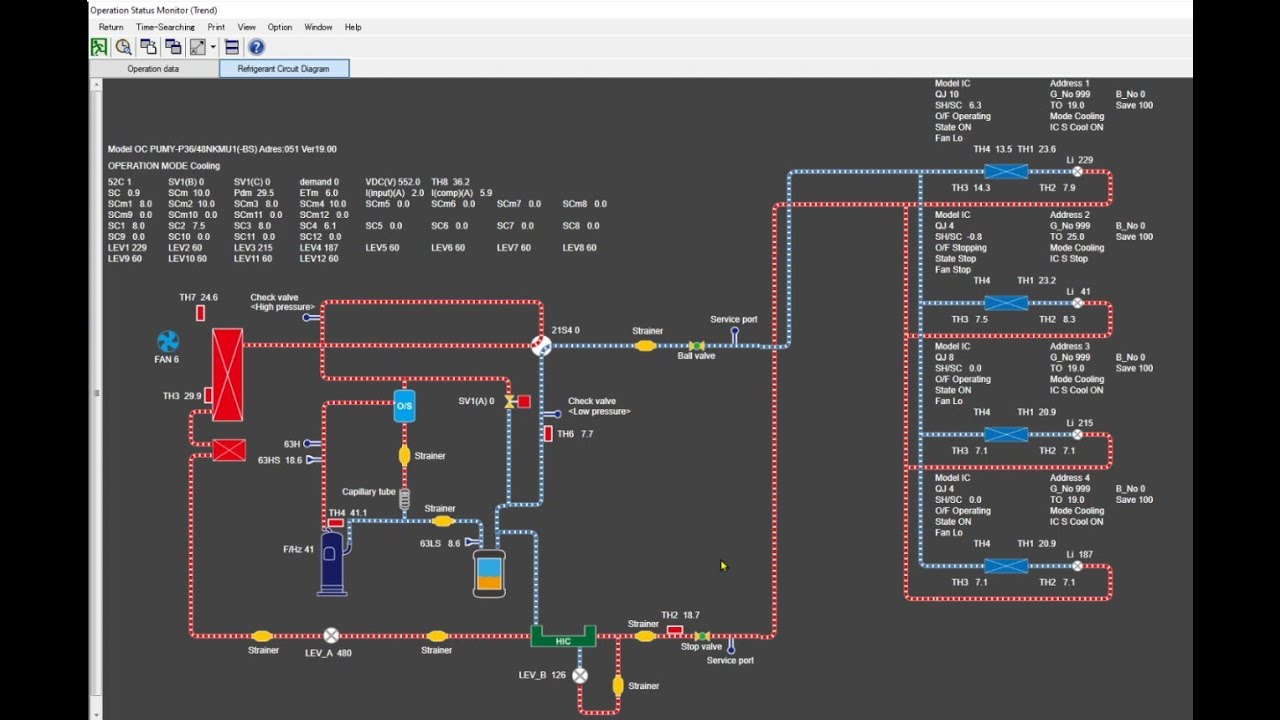Switch to the Operation data tab
Image resolution: width=1280 pixels, height=720 pixels.
(153, 69)
